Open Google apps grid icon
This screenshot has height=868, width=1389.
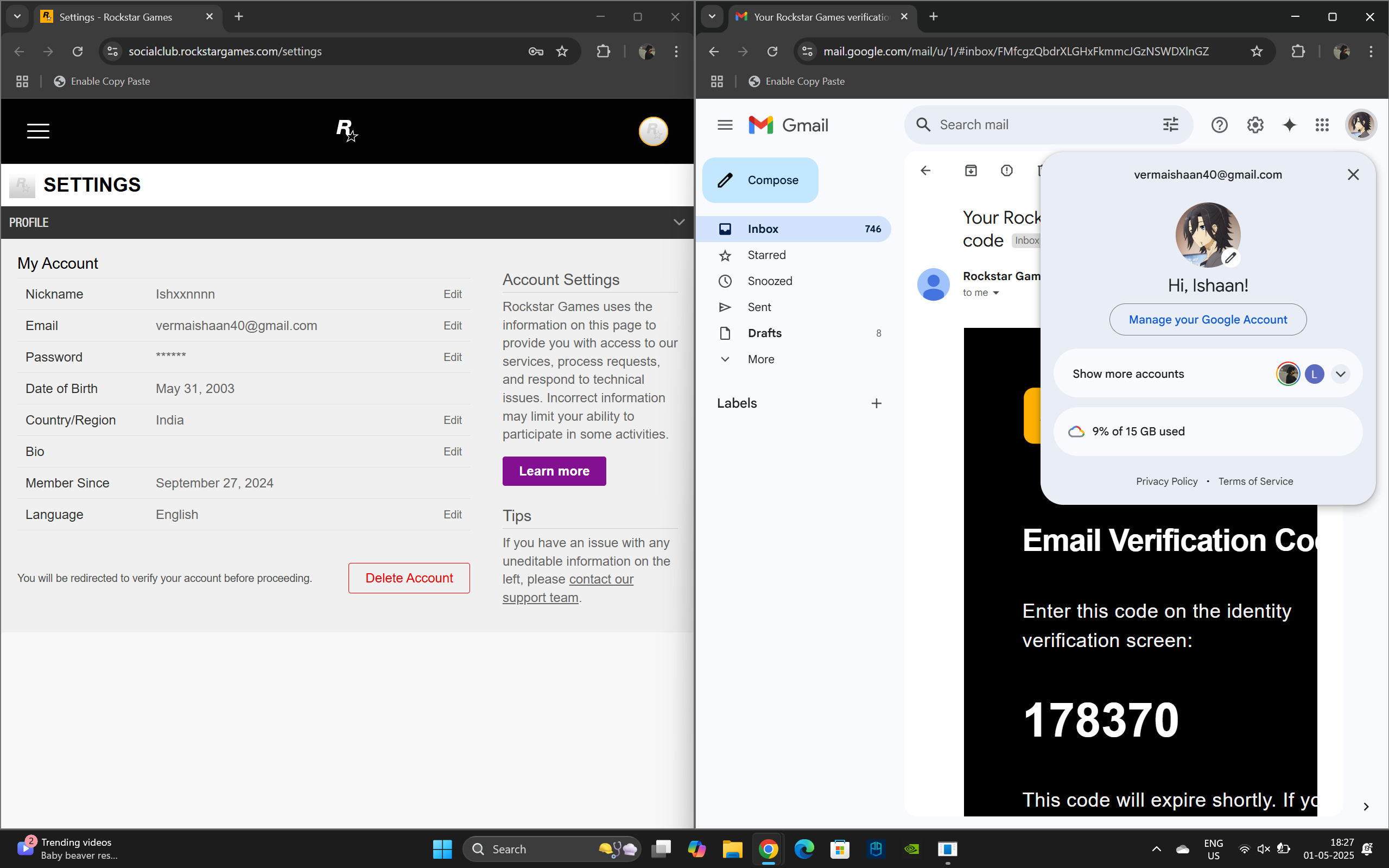[1322, 124]
